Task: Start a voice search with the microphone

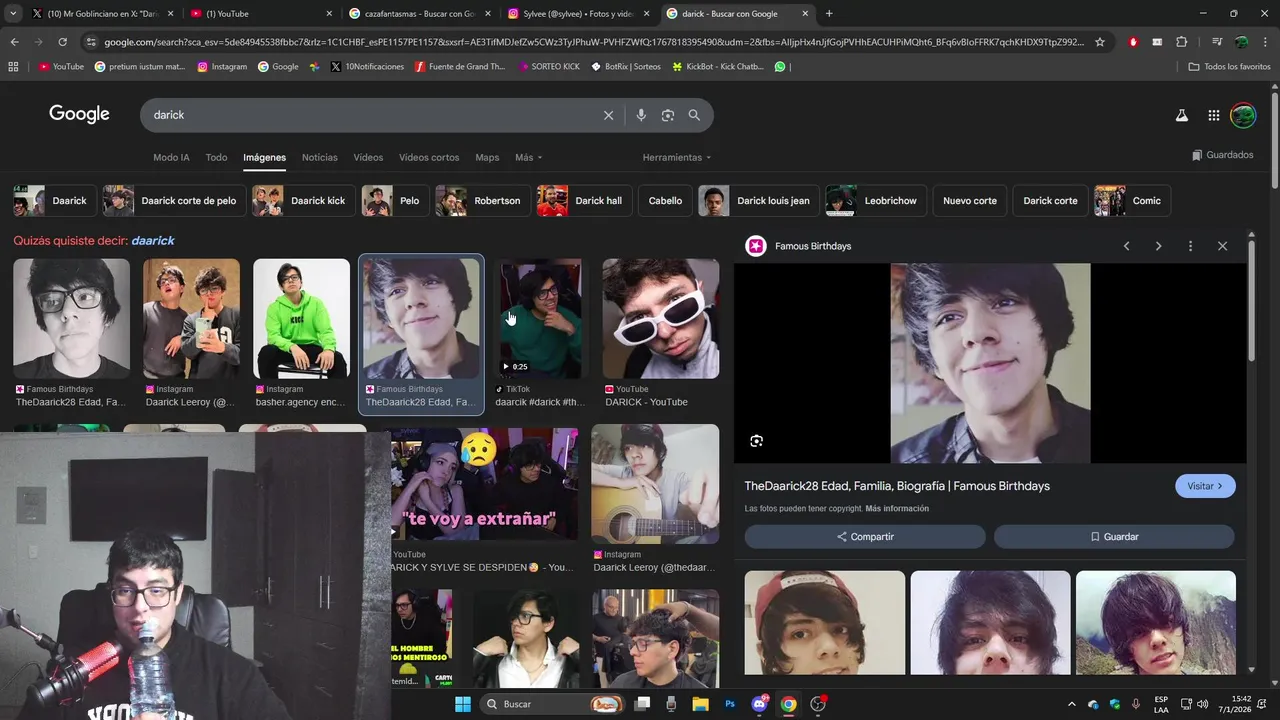Action: pyautogui.click(x=641, y=115)
